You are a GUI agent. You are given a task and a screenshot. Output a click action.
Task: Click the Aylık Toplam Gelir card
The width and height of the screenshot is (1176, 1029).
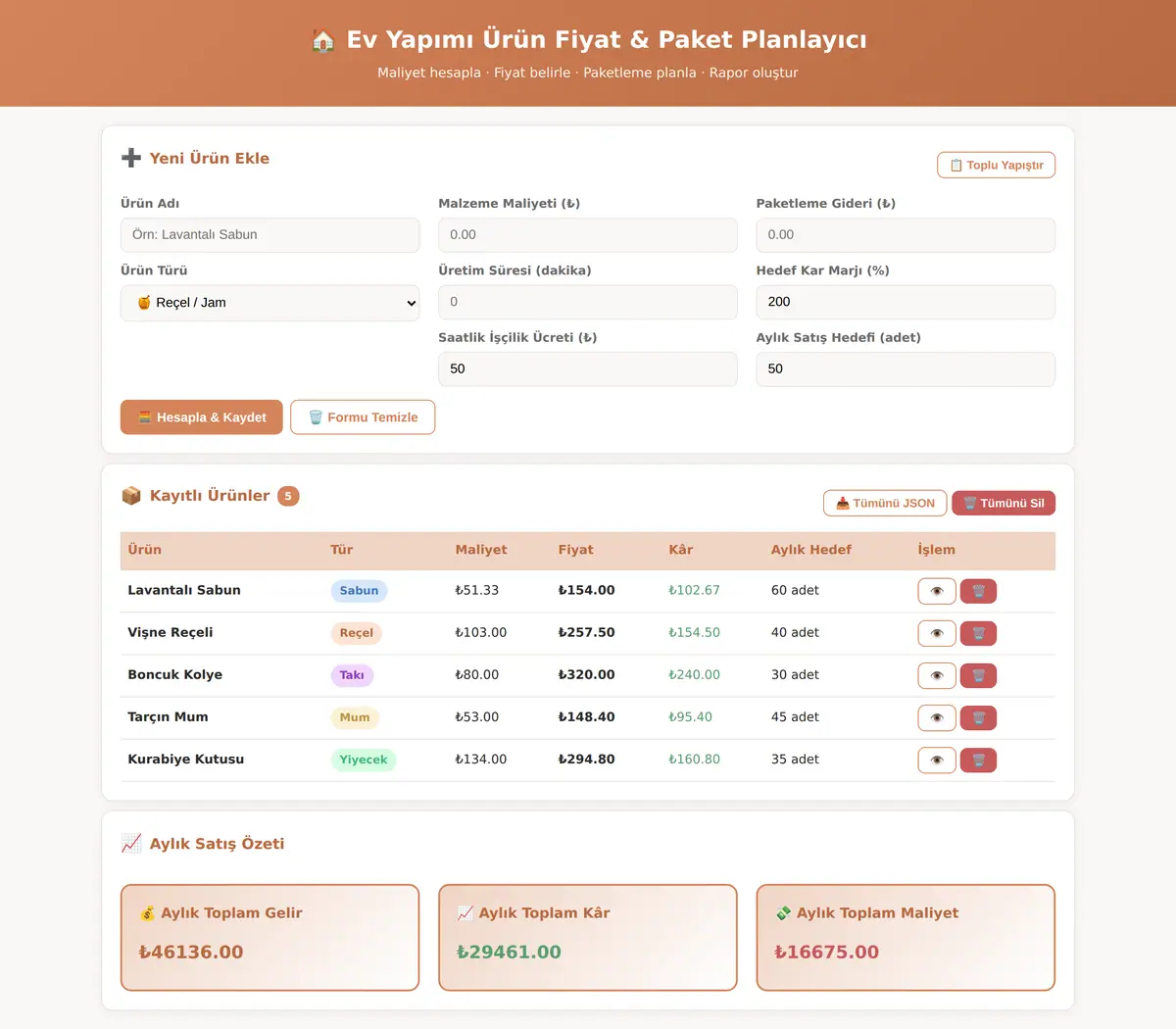[x=270, y=938]
